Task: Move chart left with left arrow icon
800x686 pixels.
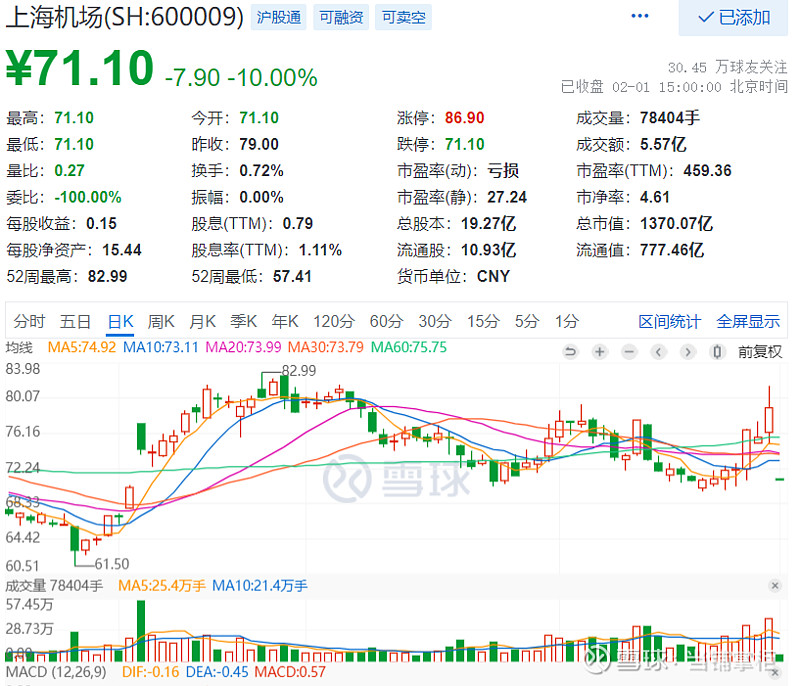Action: [x=659, y=351]
